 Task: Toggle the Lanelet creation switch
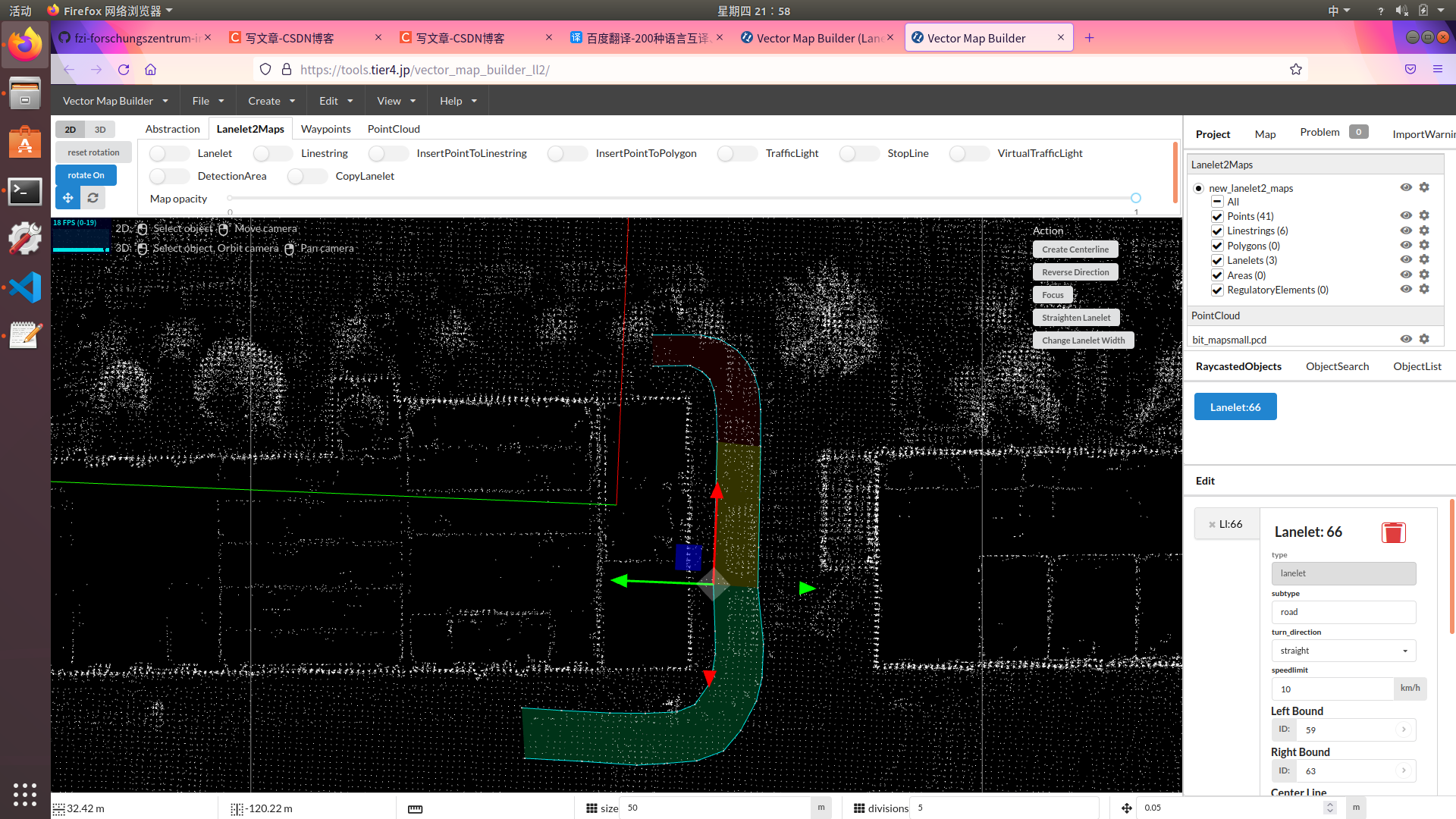pos(168,153)
